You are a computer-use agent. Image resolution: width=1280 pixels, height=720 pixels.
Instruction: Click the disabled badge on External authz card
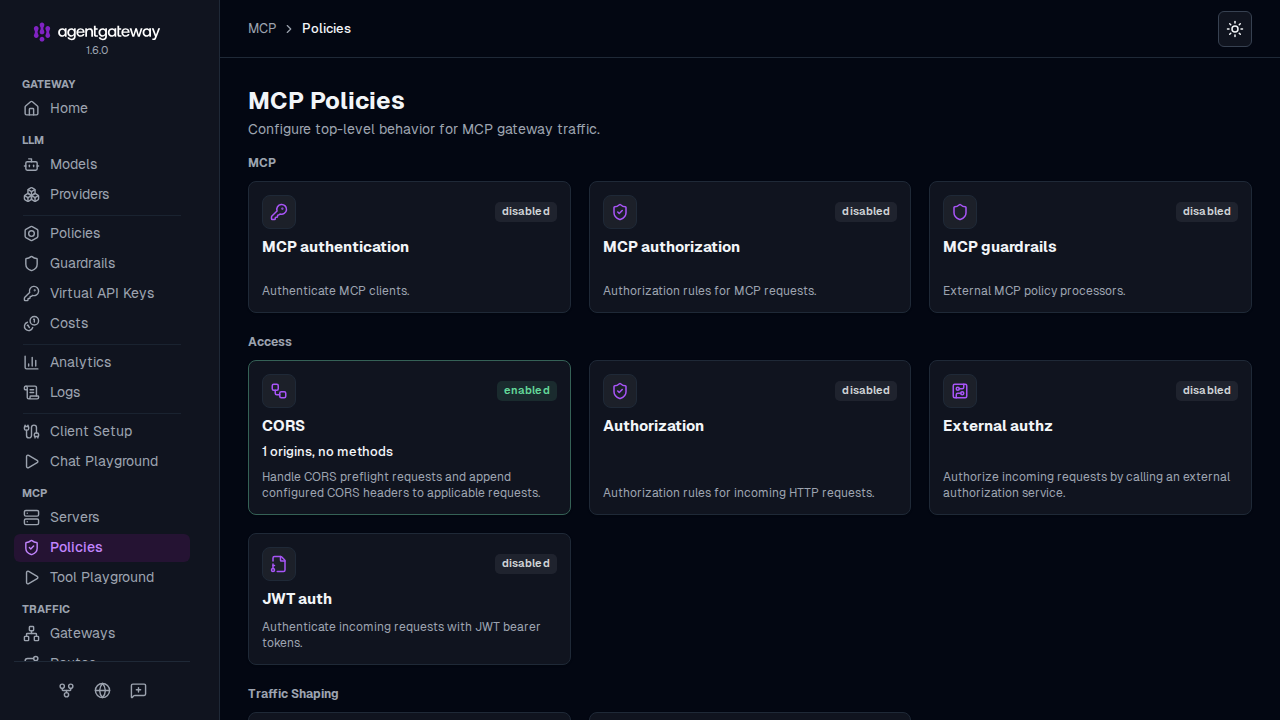click(x=1207, y=390)
